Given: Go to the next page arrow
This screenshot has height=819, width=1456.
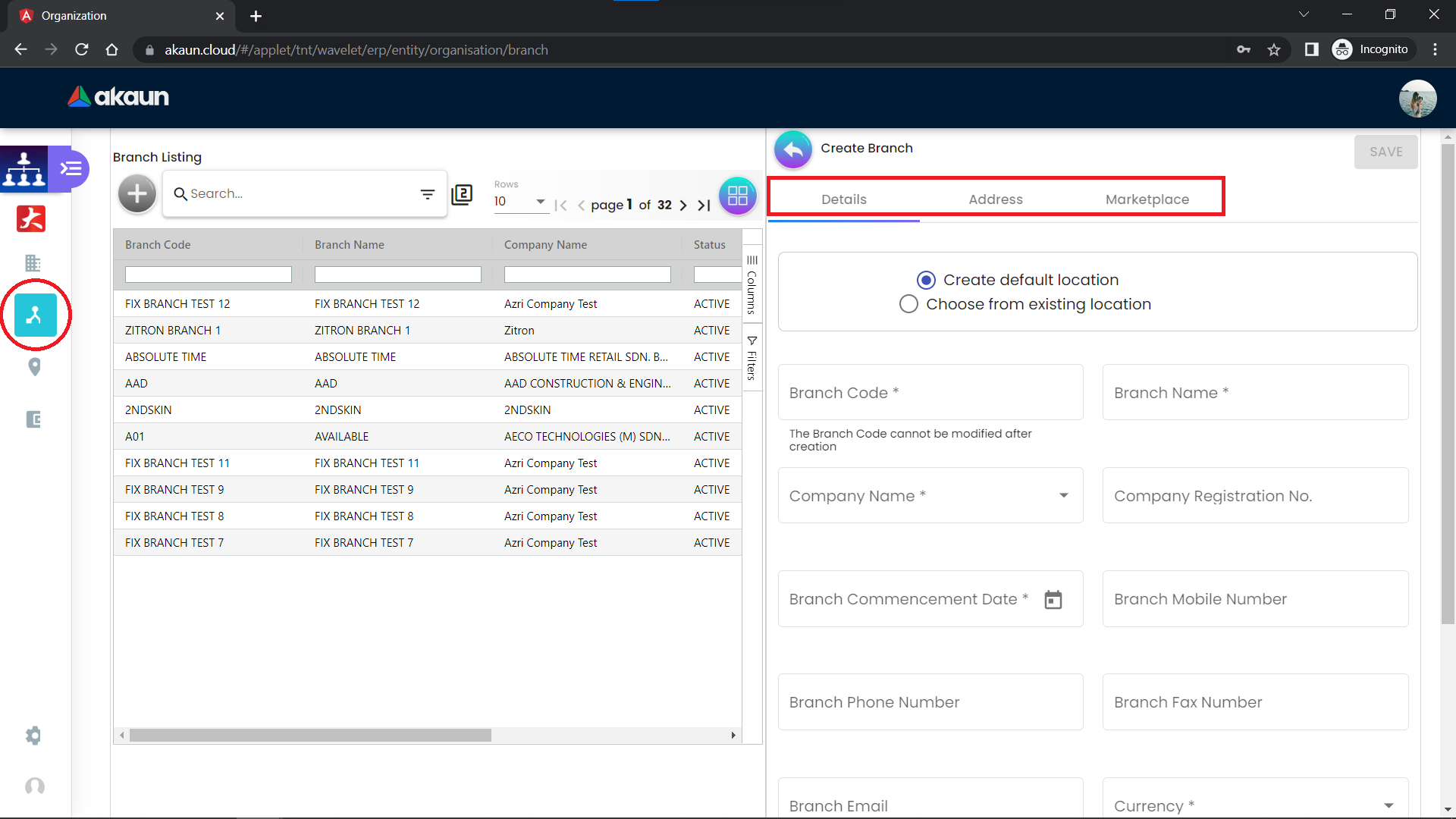Looking at the screenshot, I should pyautogui.click(x=683, y=206).
